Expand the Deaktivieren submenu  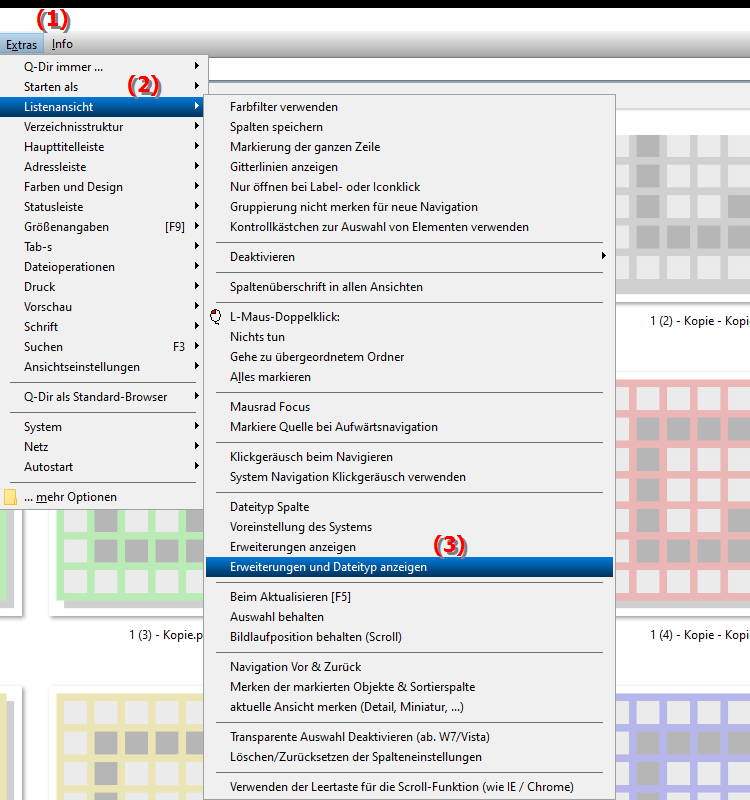pos(409,257)
